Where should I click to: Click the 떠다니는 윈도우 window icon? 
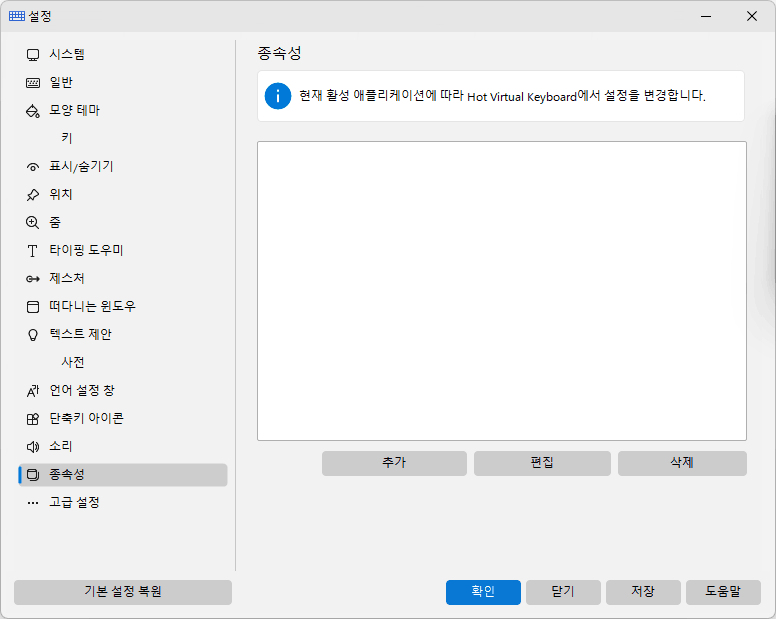pos(33,307)
